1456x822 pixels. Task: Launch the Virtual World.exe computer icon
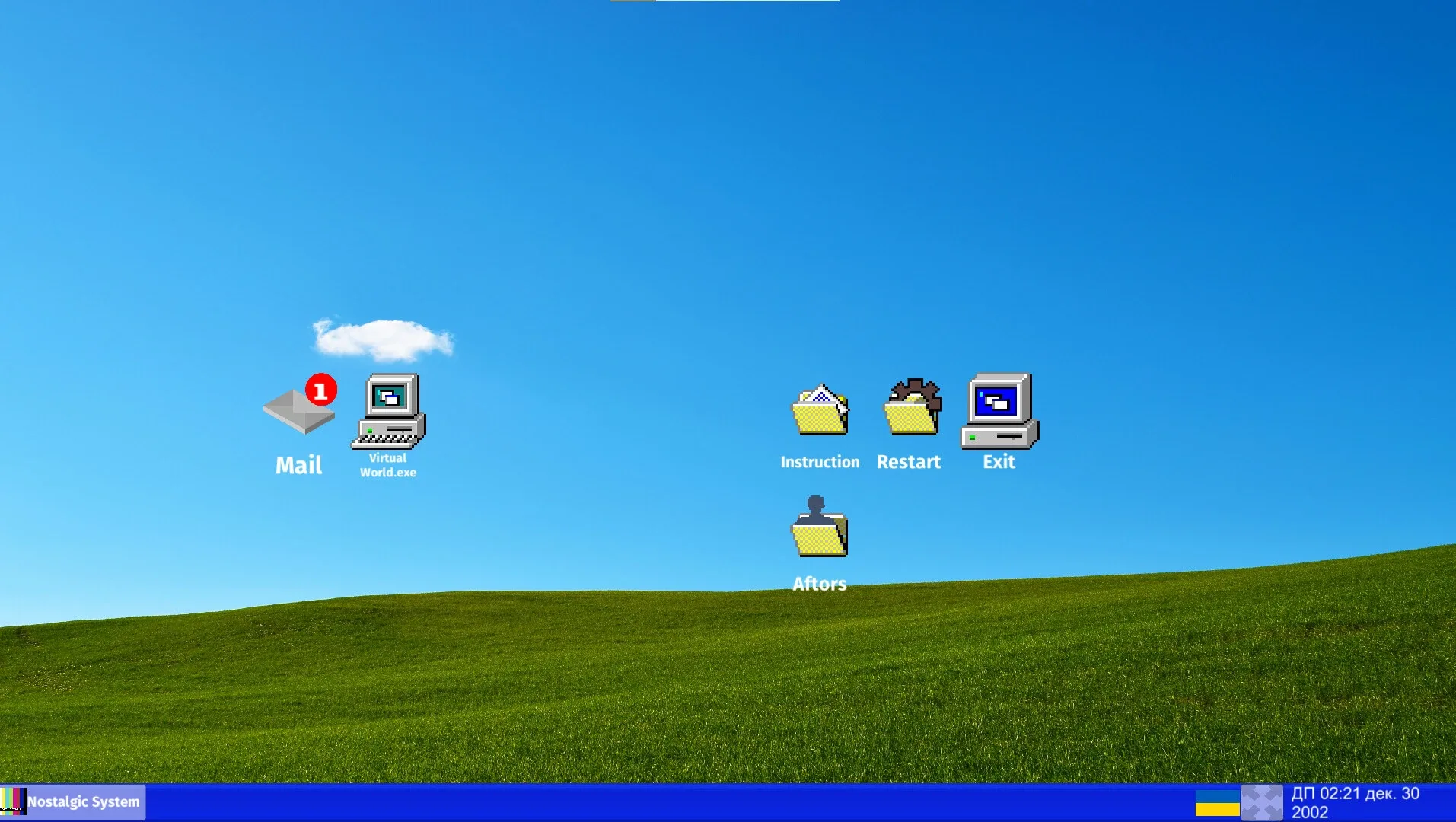point(388,412)
